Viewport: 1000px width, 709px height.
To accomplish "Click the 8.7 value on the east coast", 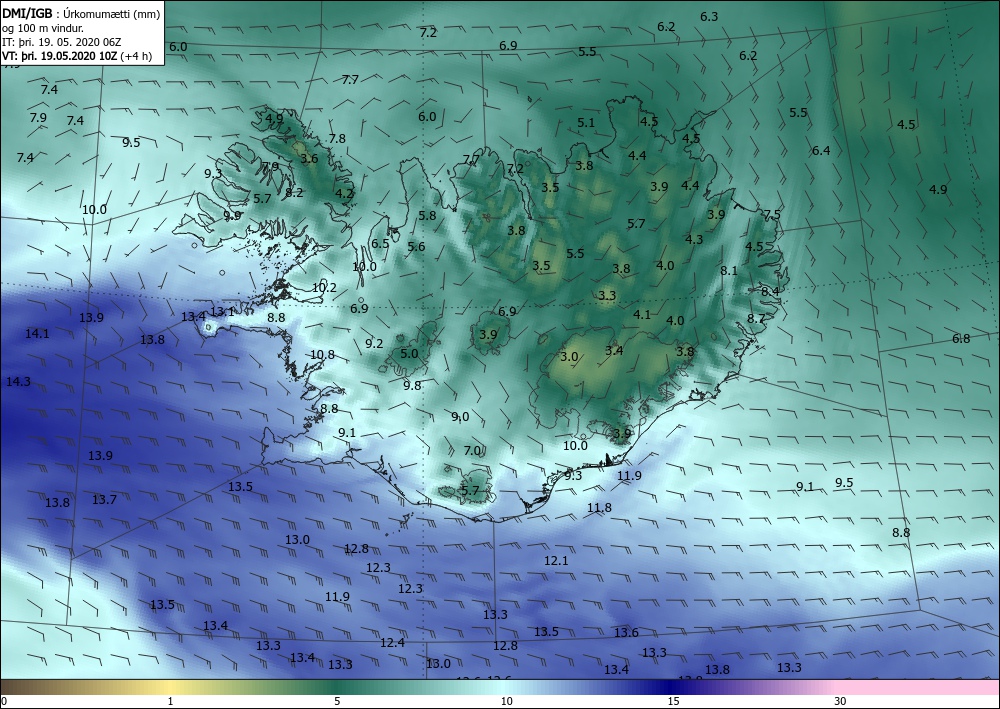I will click(756, 318).
